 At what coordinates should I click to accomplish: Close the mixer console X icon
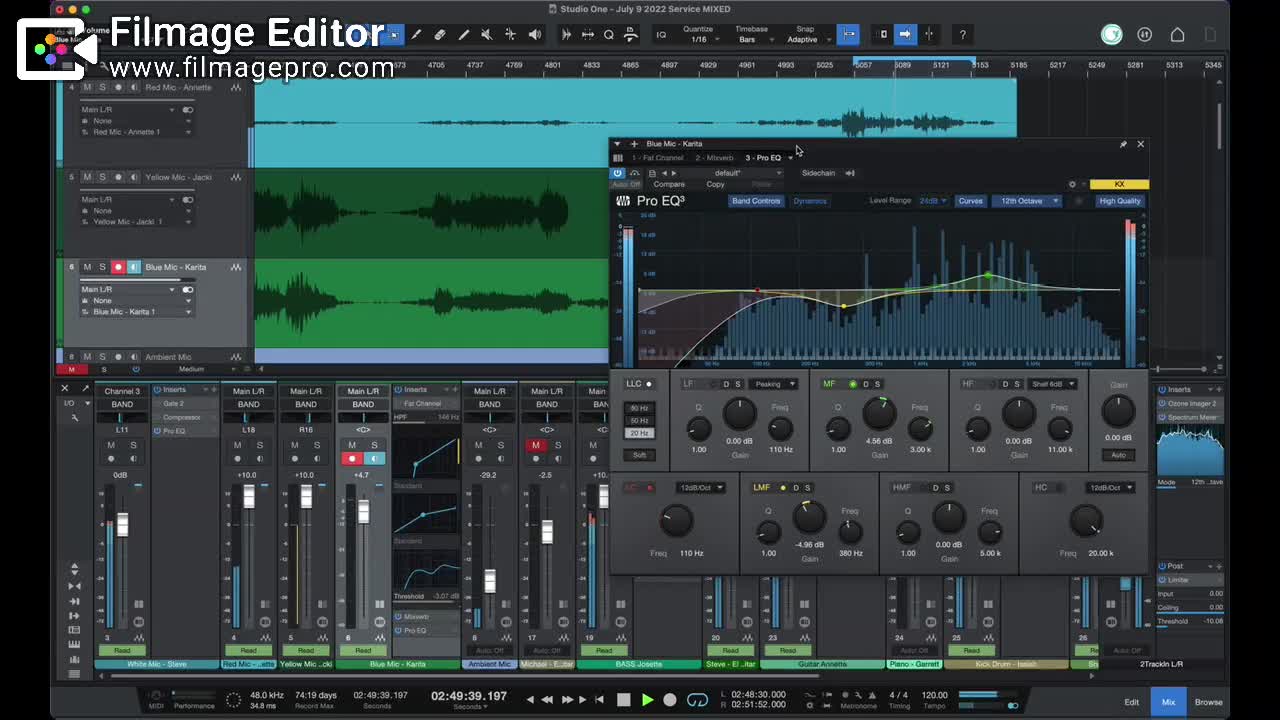(65, 388)
